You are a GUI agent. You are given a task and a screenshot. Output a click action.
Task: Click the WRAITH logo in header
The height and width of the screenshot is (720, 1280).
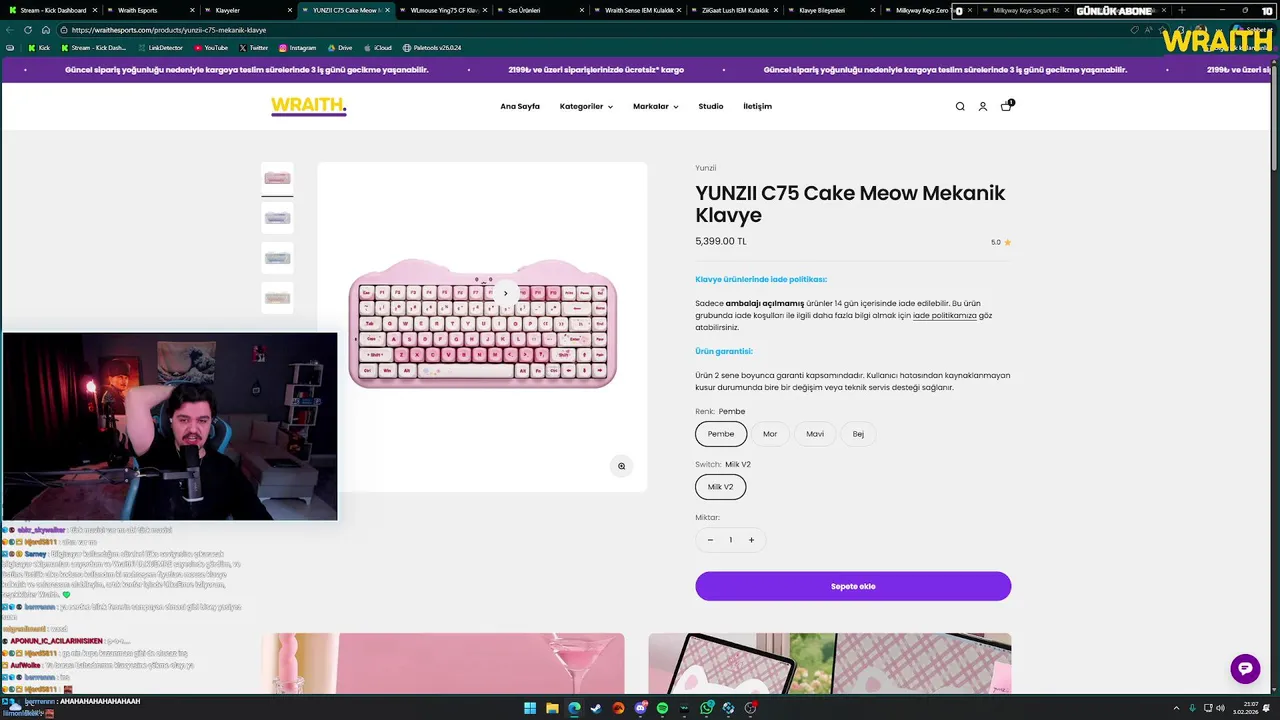tap(308, 106)
